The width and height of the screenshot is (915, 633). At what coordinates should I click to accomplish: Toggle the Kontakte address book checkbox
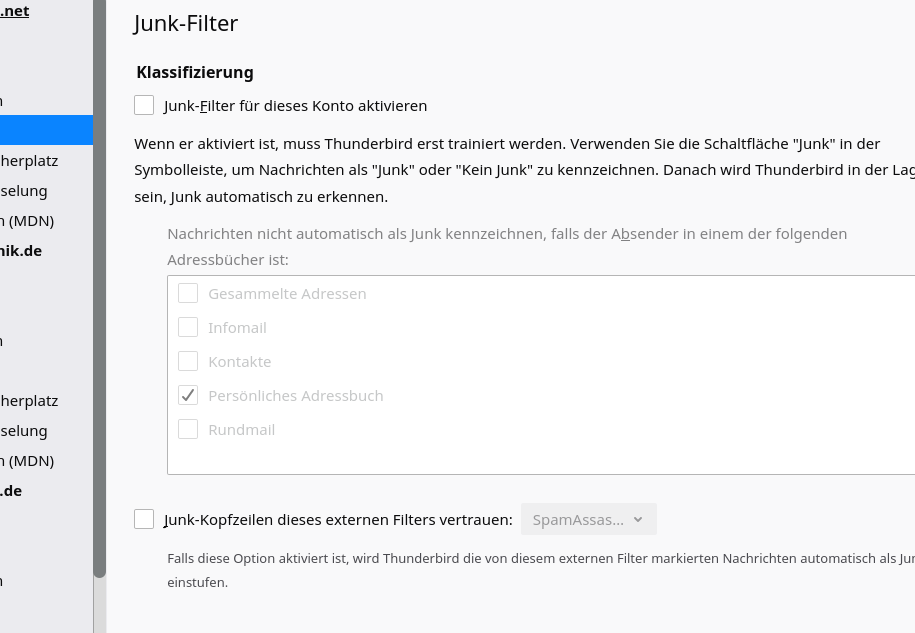pyautogui.click(x=188, y=361)
